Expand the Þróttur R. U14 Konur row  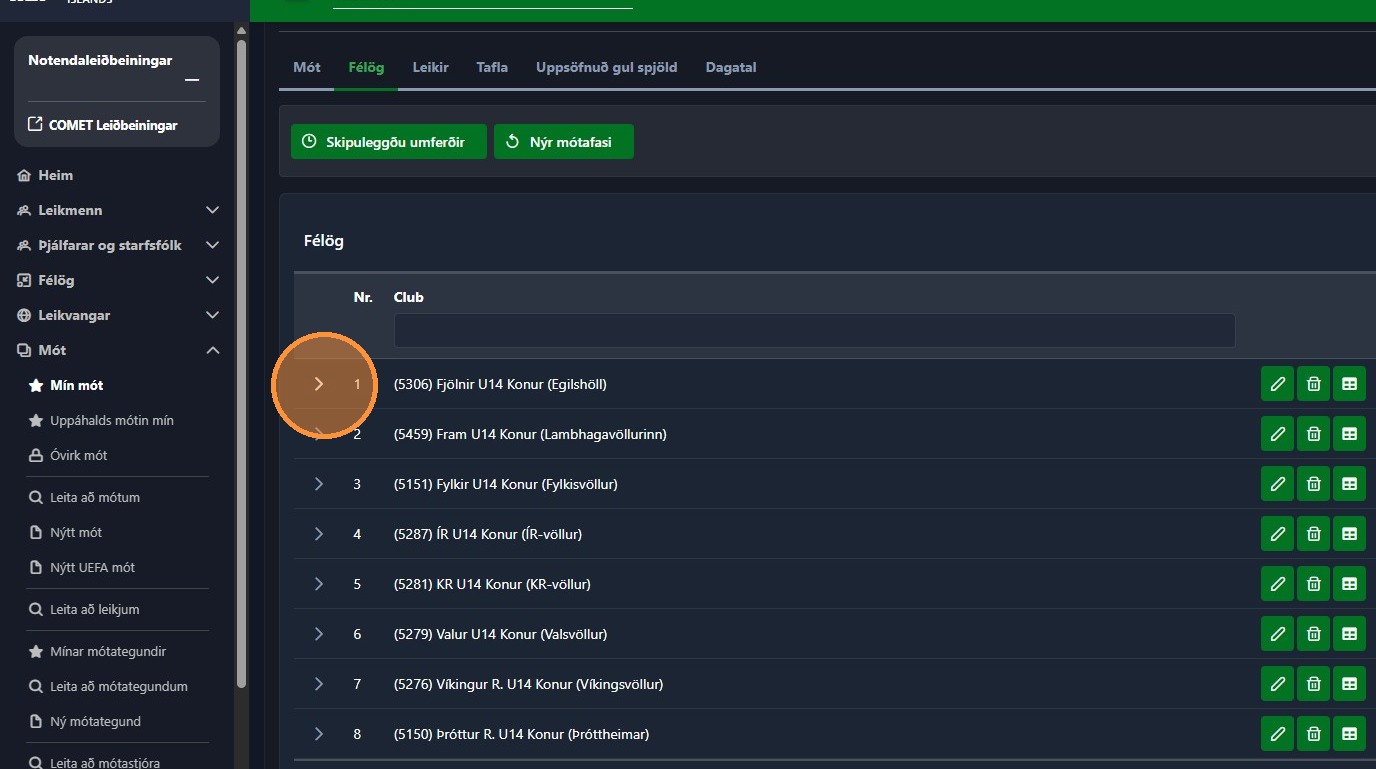click(319, 734)
